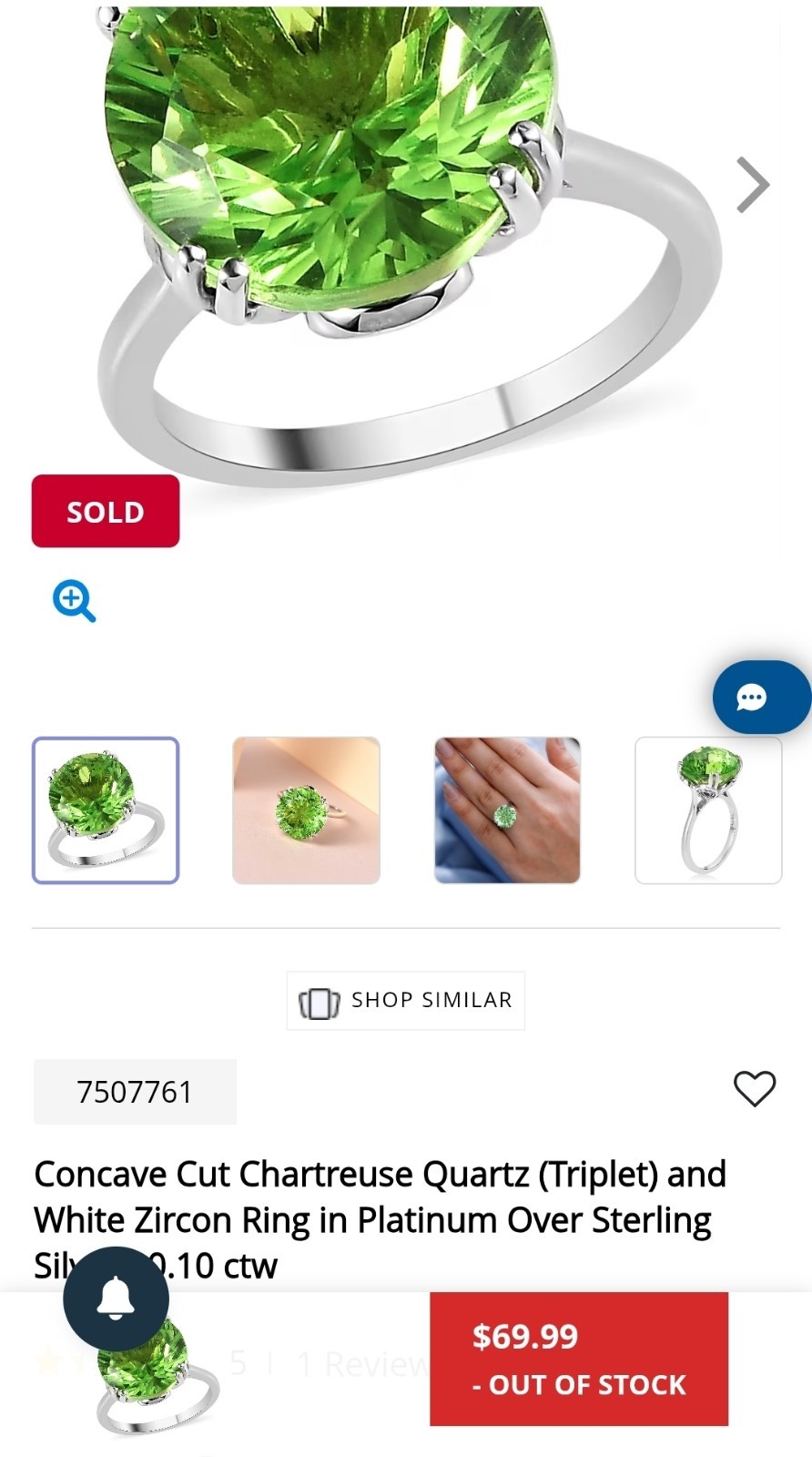Select the item number 7507761
Screen dimensions: 812x1457
pyautogui.click(x=135, y=1092)
